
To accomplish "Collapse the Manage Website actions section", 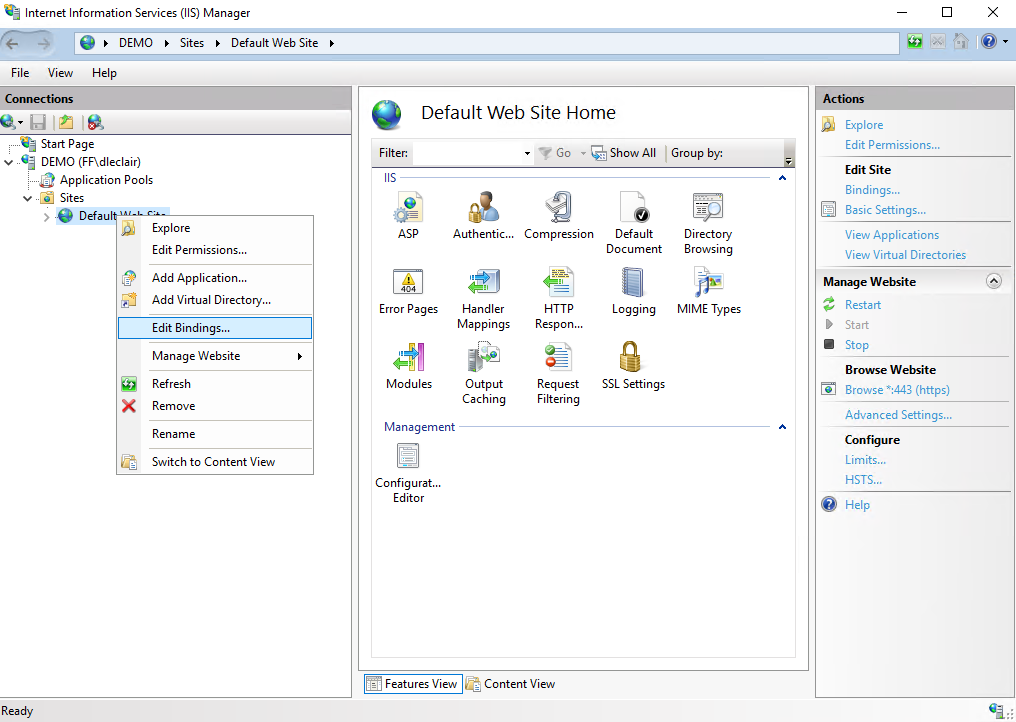I will pos(993,281).
